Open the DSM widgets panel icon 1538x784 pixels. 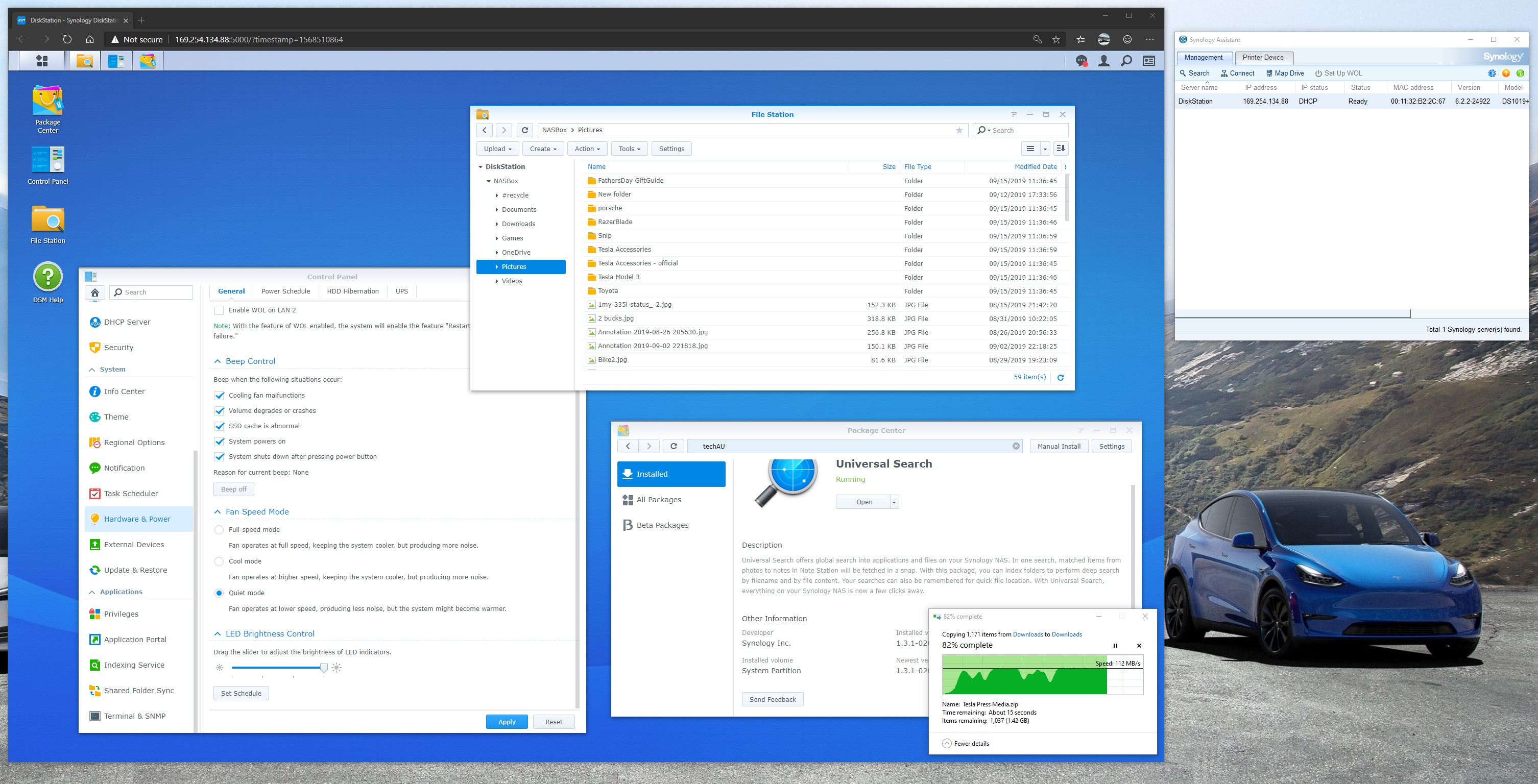(1149, 61)
